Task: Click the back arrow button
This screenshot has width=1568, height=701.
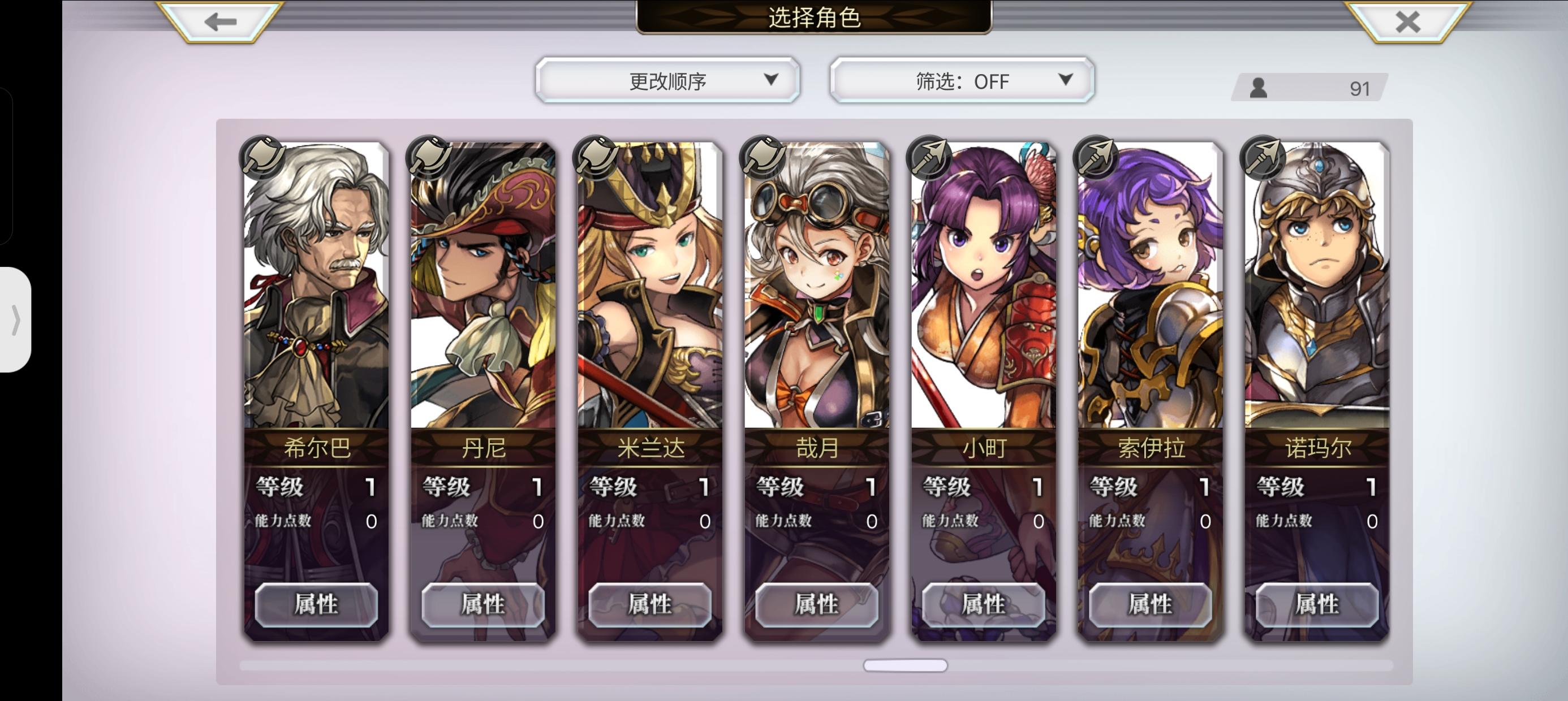Action: click(x=221, y=22)
